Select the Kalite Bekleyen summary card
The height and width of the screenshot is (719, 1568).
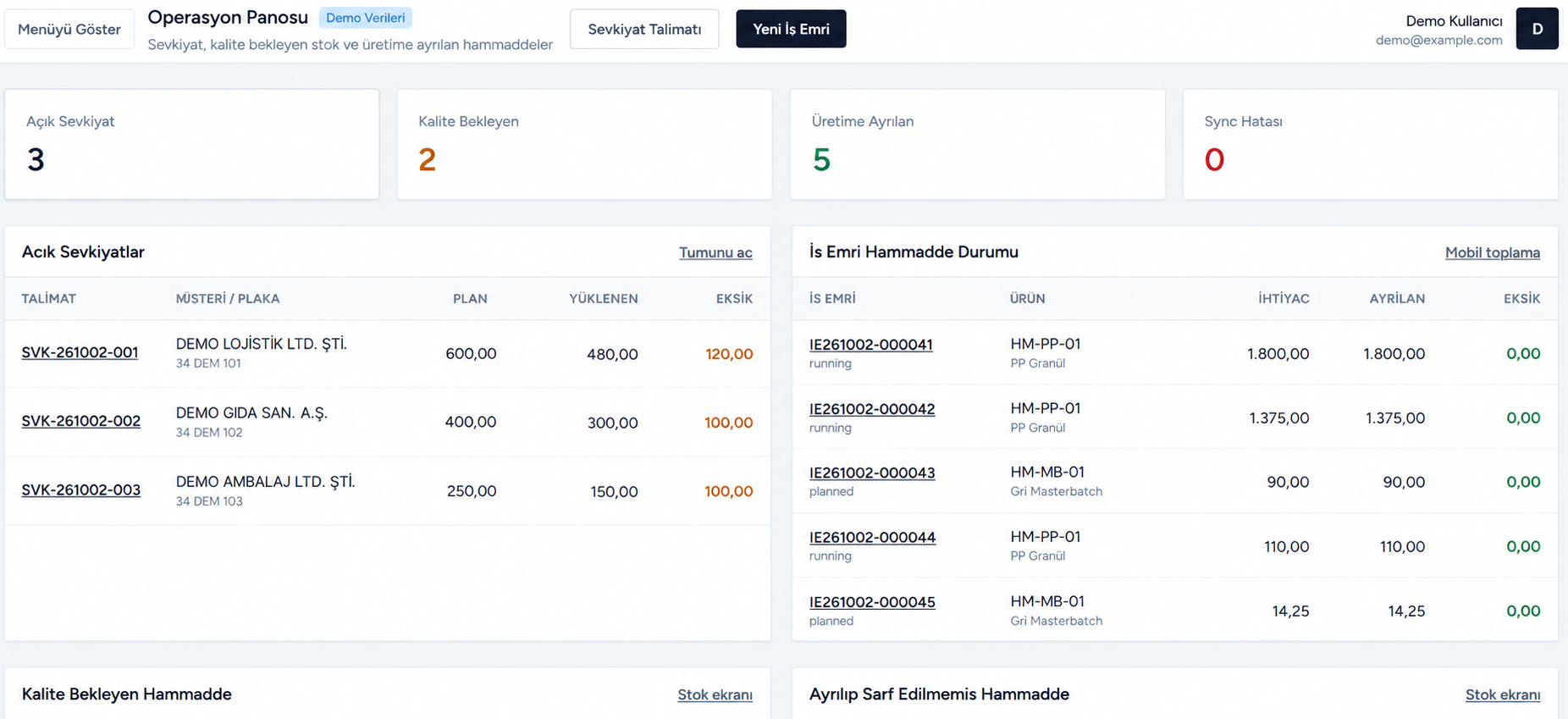tap(584, 145)
